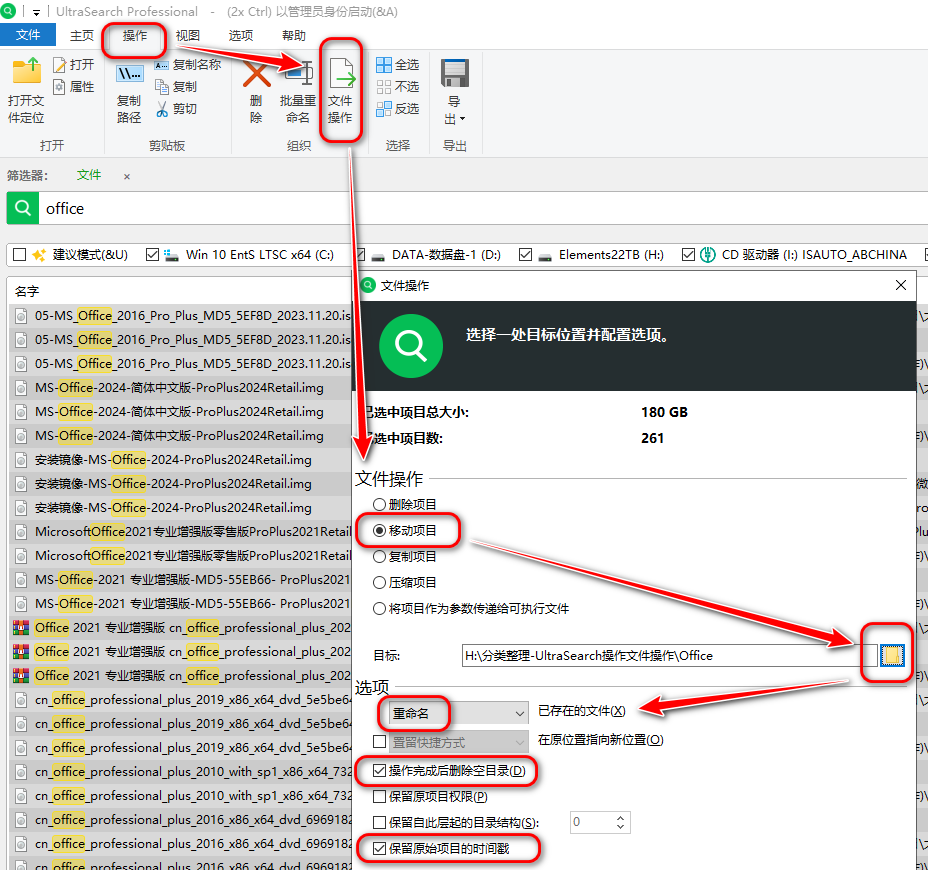This screenshot has width=928, height=870.
Task: Toggle 操作完成后删除空目录(D) checkbox
Action: (x=379, y=771)
